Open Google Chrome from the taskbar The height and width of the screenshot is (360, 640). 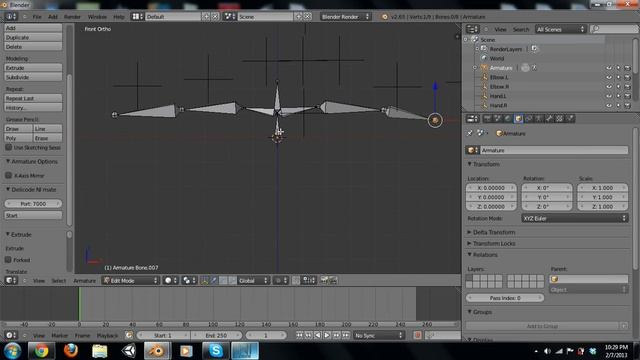pyautogui.click(x=41, y=351)
